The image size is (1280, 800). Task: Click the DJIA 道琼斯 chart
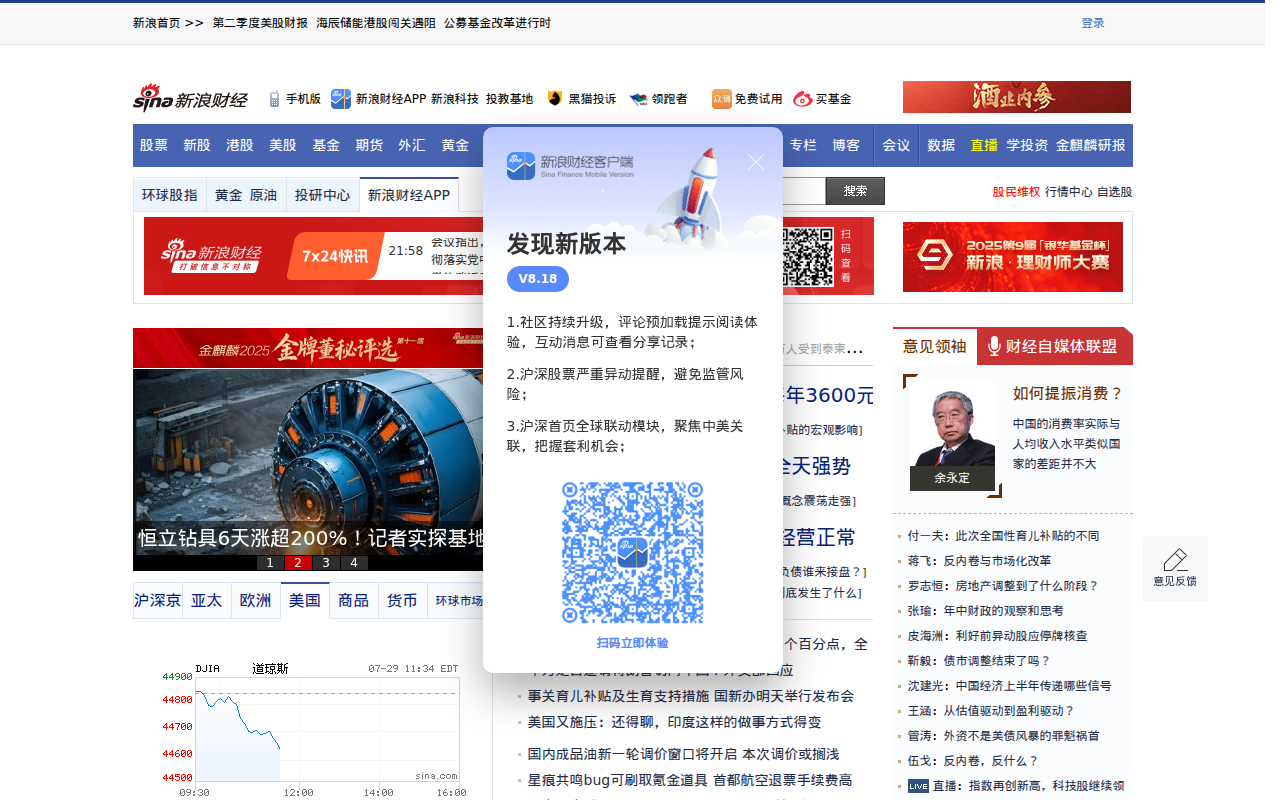pyautogui.click(x=310, y=728)
